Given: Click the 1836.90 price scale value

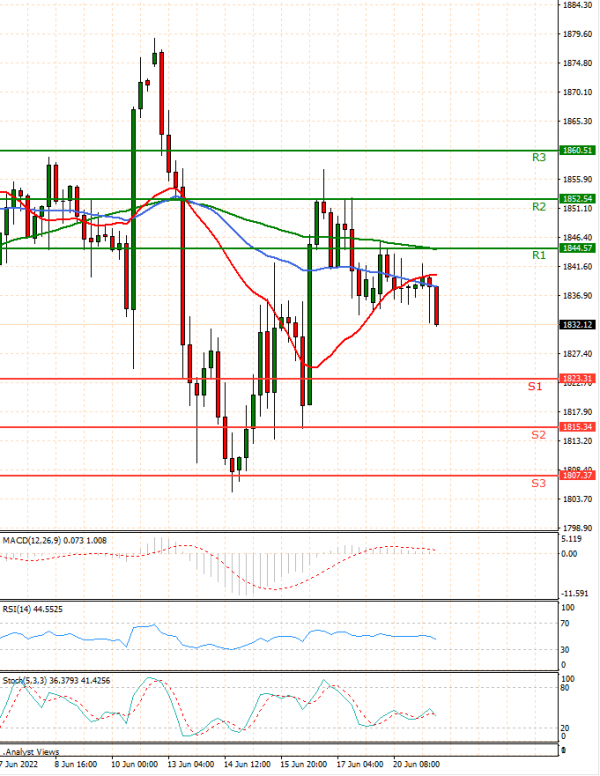Looking at the screenshot, I should coord(578,296).
